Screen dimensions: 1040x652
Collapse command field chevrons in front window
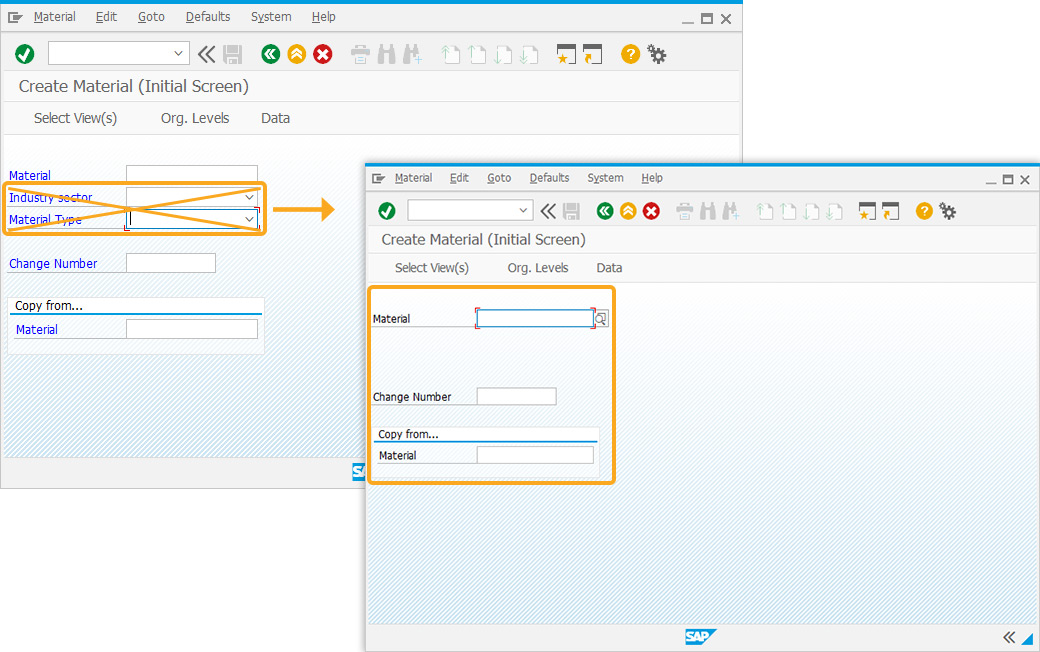[x=548, y=212]
